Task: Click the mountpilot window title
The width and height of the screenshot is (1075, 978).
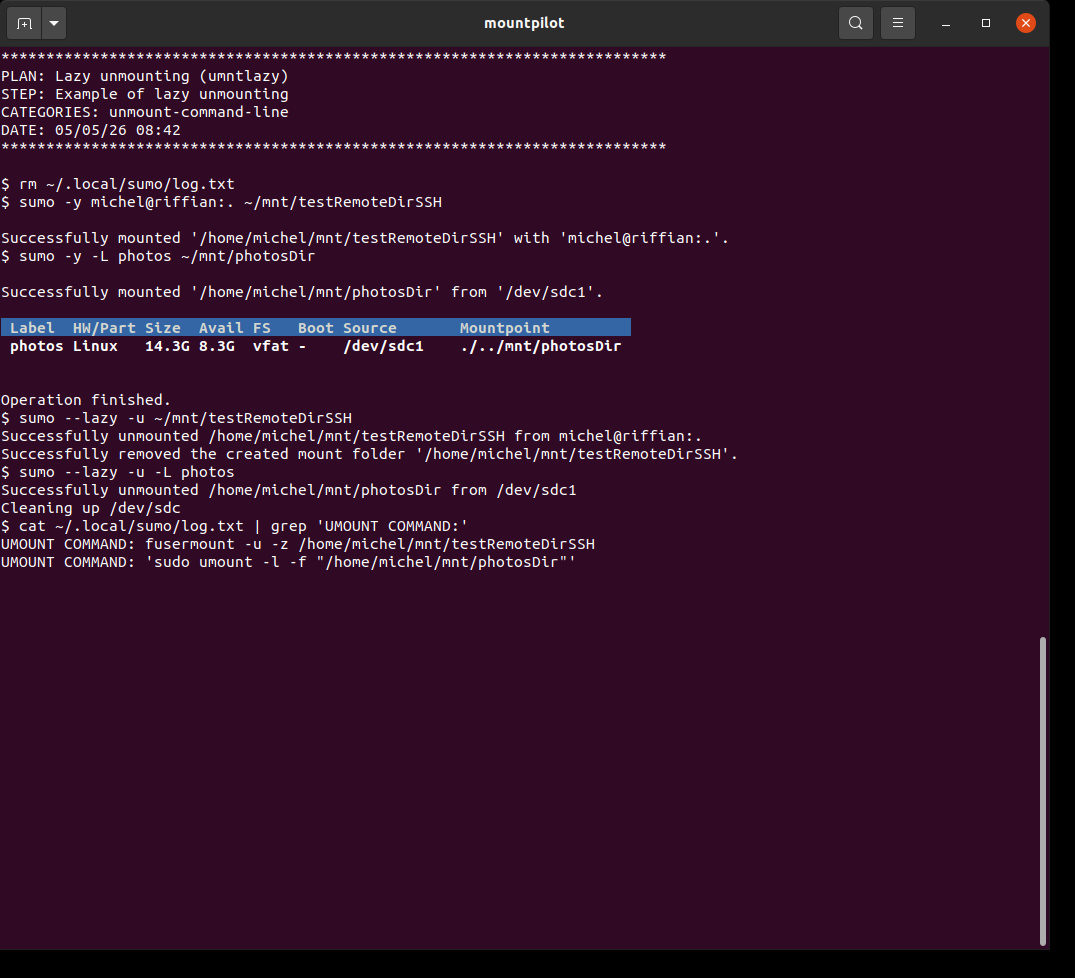Action: [524, 23]
